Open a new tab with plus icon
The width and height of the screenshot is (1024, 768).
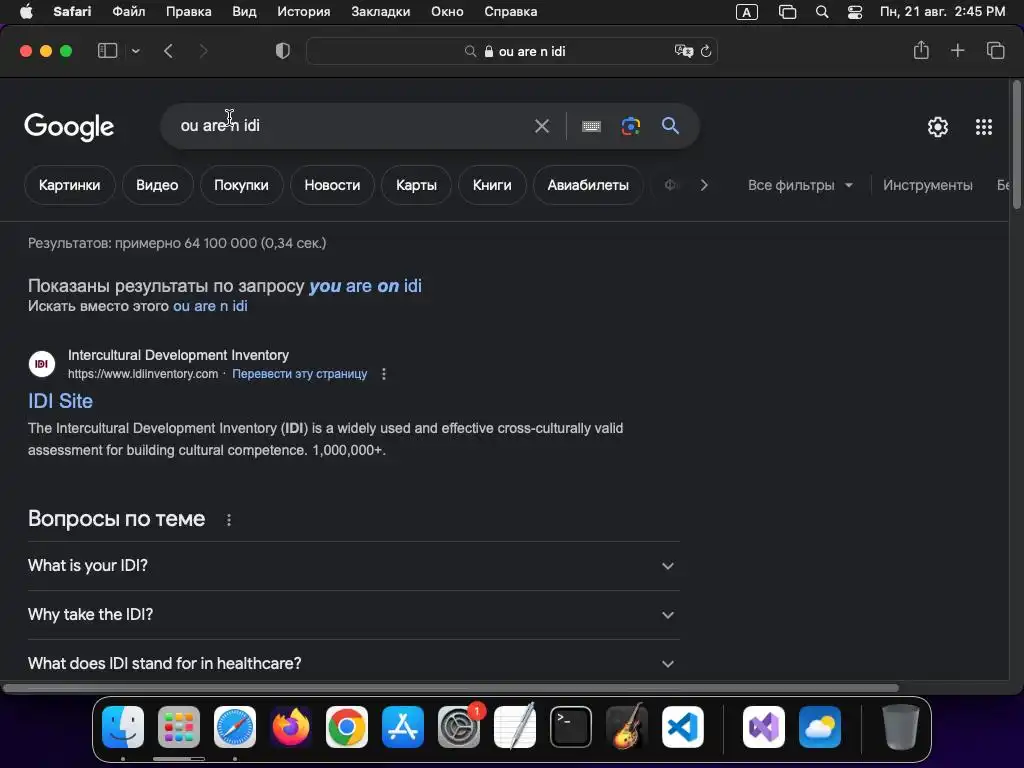coord(957,50)
